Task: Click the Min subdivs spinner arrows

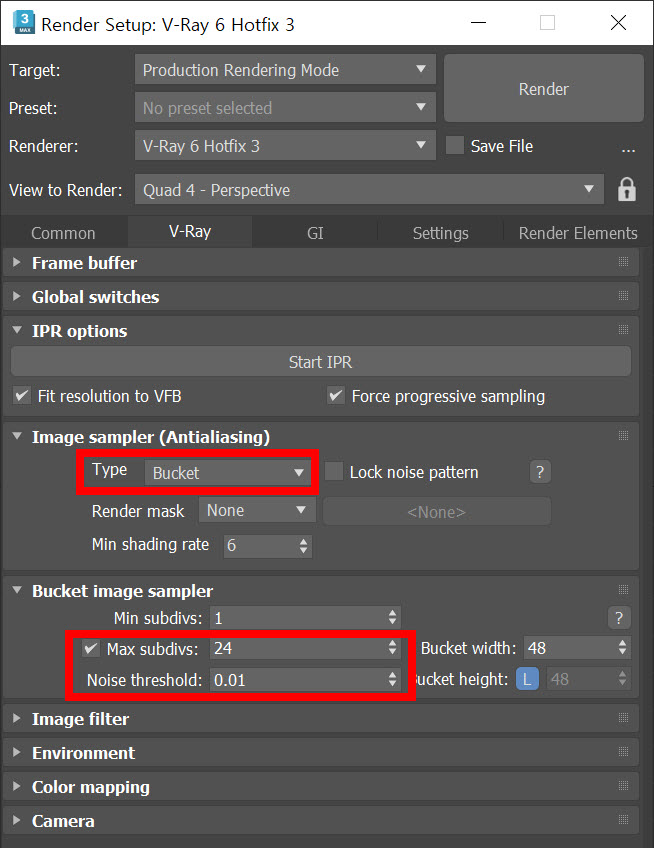Action: (392, 618)
